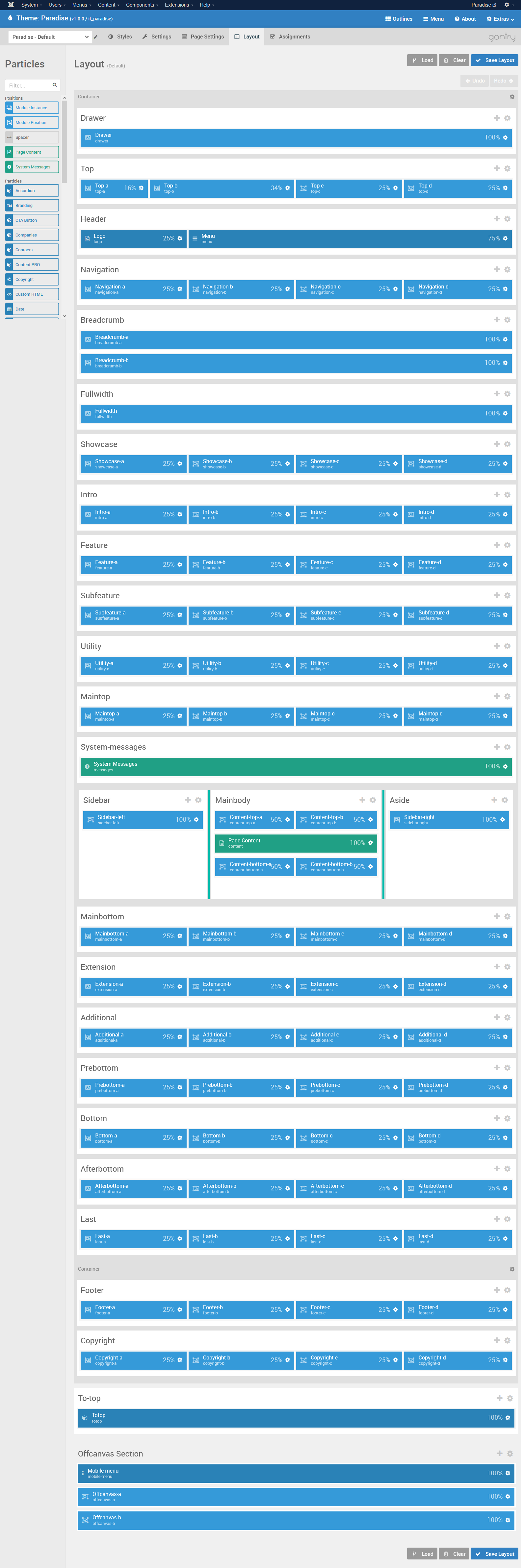Switch to the Page Settings tab

tap(203, 37)
